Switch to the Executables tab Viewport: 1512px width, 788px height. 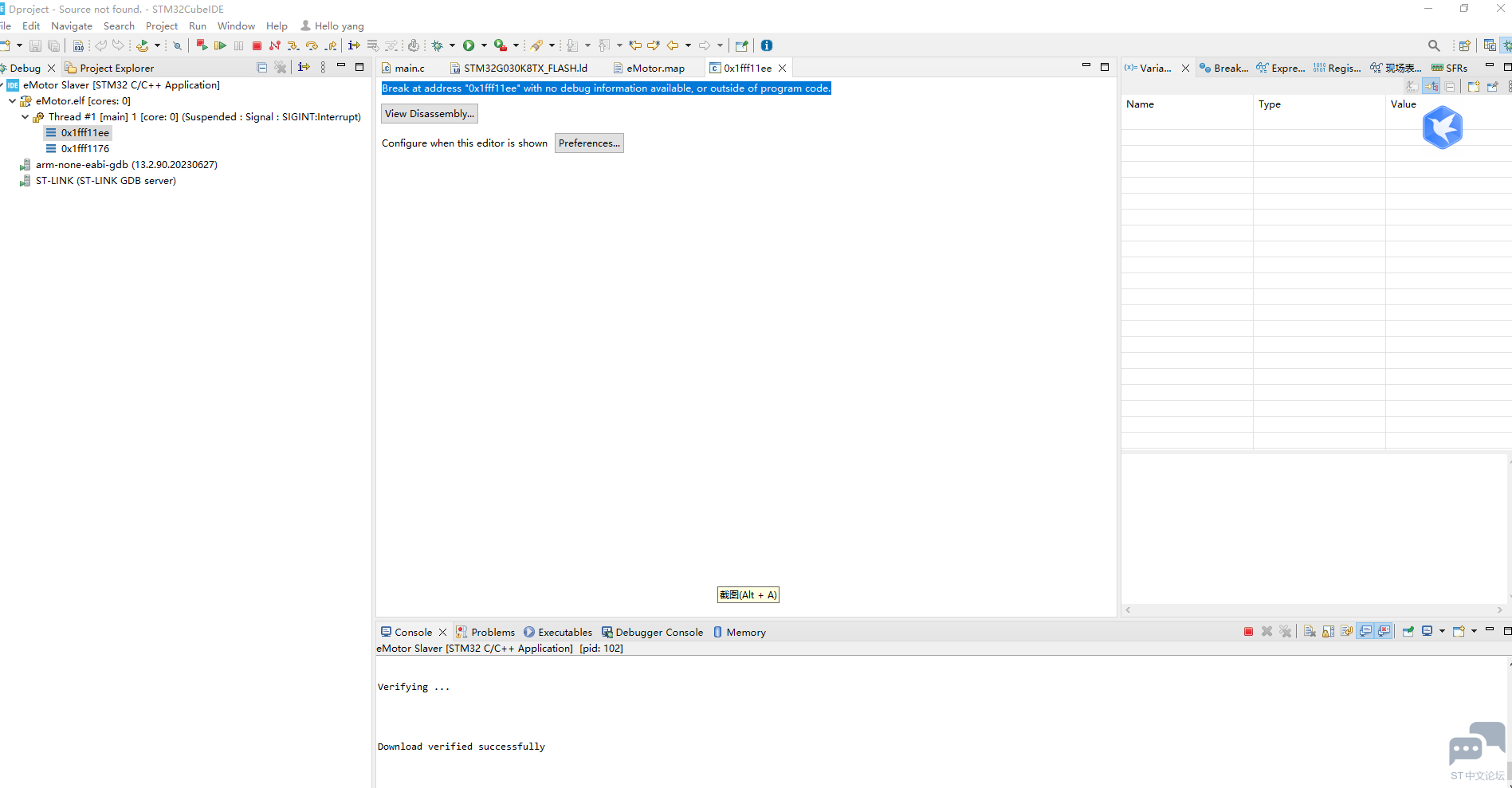click(x=558, y=632)
